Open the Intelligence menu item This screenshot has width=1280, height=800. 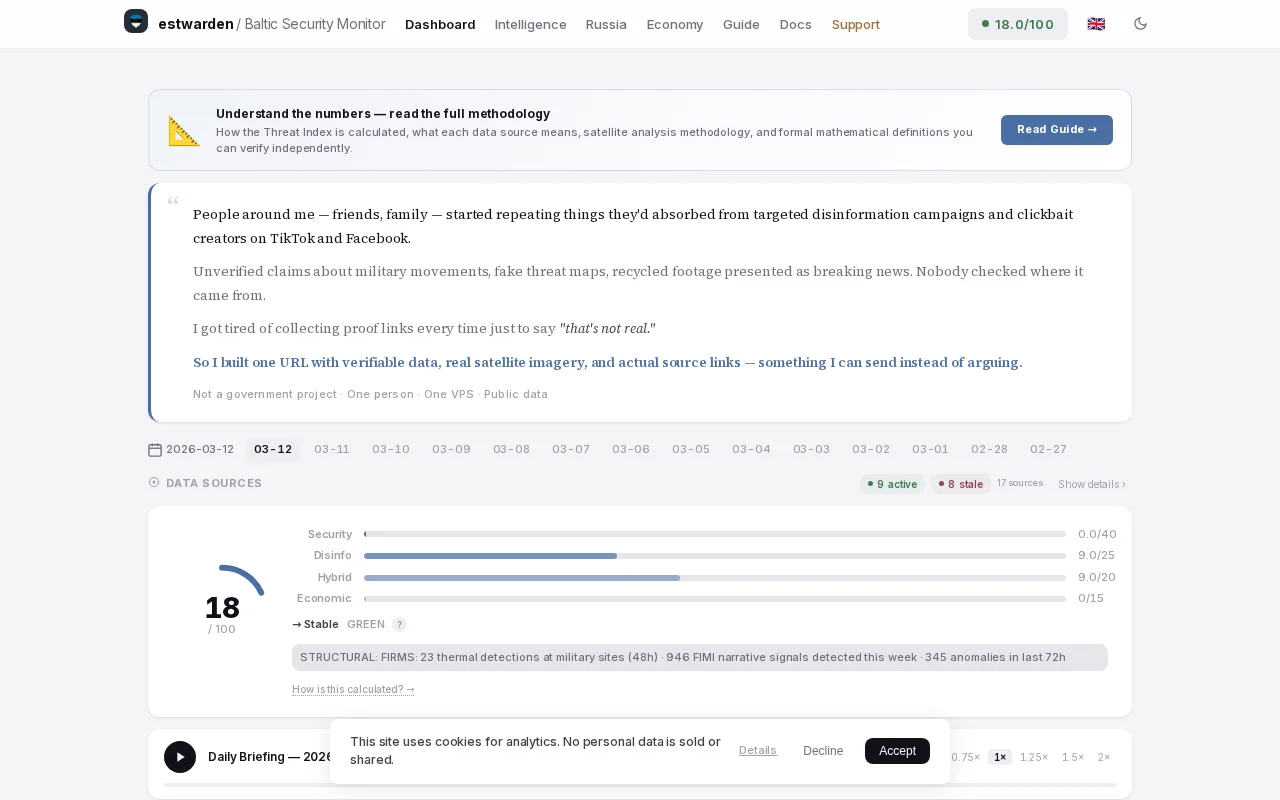click(530, 24)
